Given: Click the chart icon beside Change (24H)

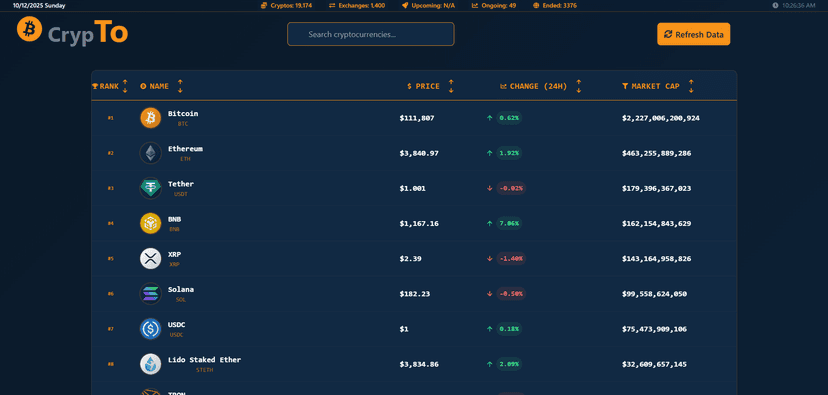Looking at the screenshot, I should coord(503,86).
